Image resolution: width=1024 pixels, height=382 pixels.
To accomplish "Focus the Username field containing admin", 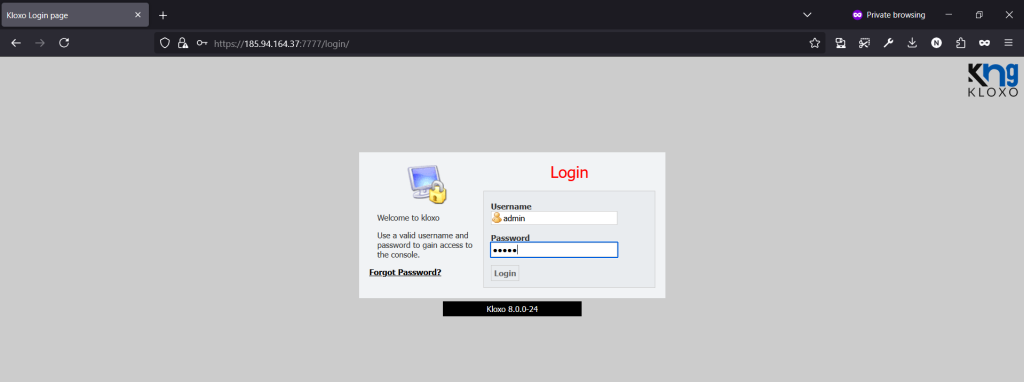I will [x=554, y=218].
